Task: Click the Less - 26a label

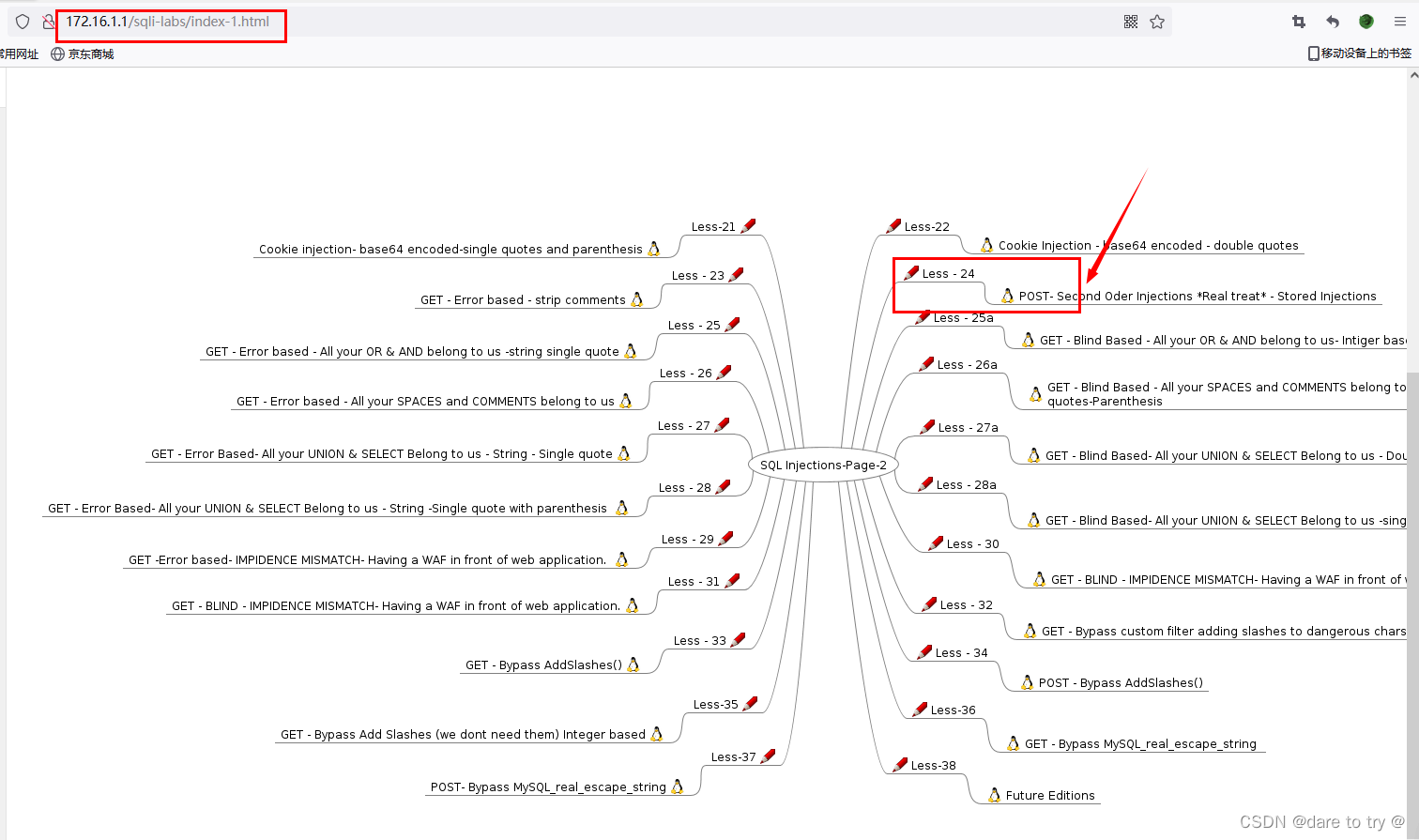Action: tap(968, 365)
